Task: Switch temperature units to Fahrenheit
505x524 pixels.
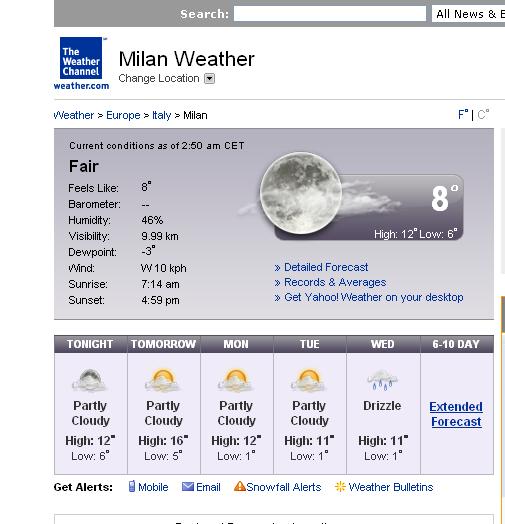Action: [463, 115]
